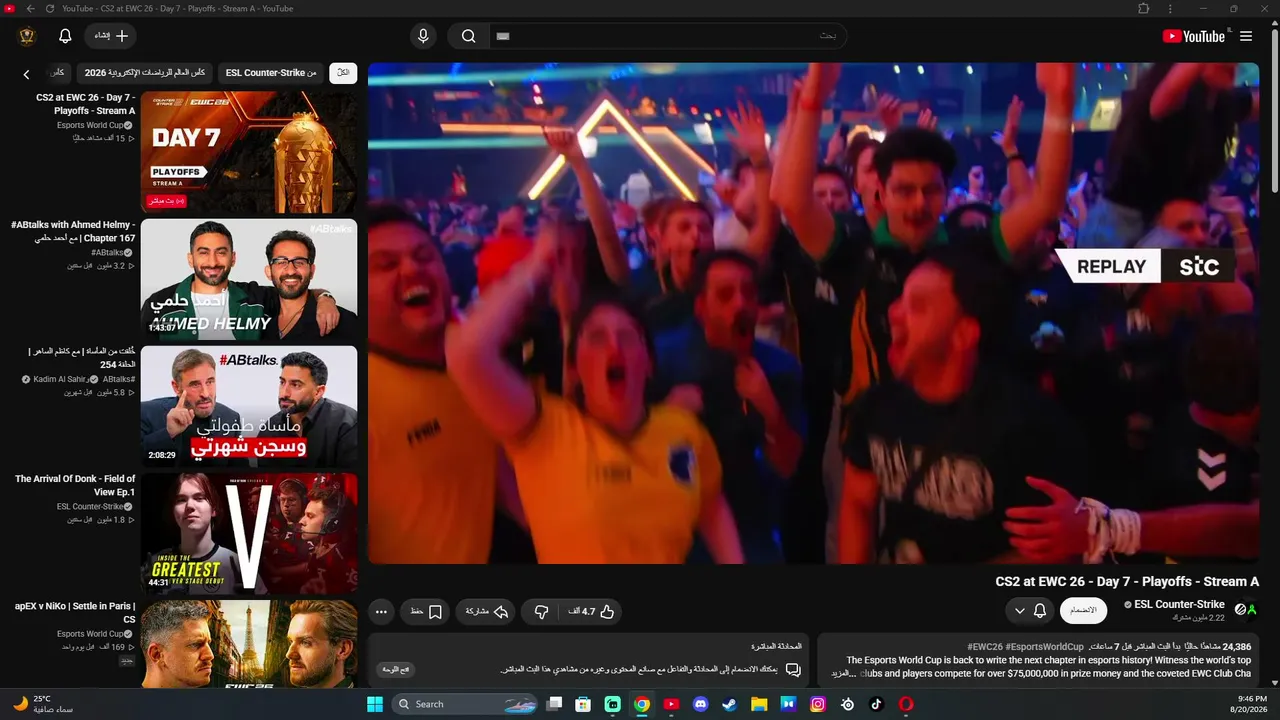Click the video player

(813, 313)
